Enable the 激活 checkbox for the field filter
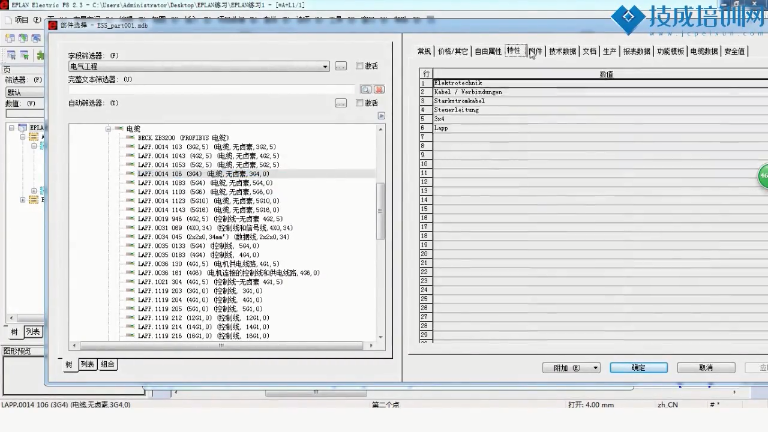The width and height of the screenshot is (768, 432). click(x=360, y=66)
